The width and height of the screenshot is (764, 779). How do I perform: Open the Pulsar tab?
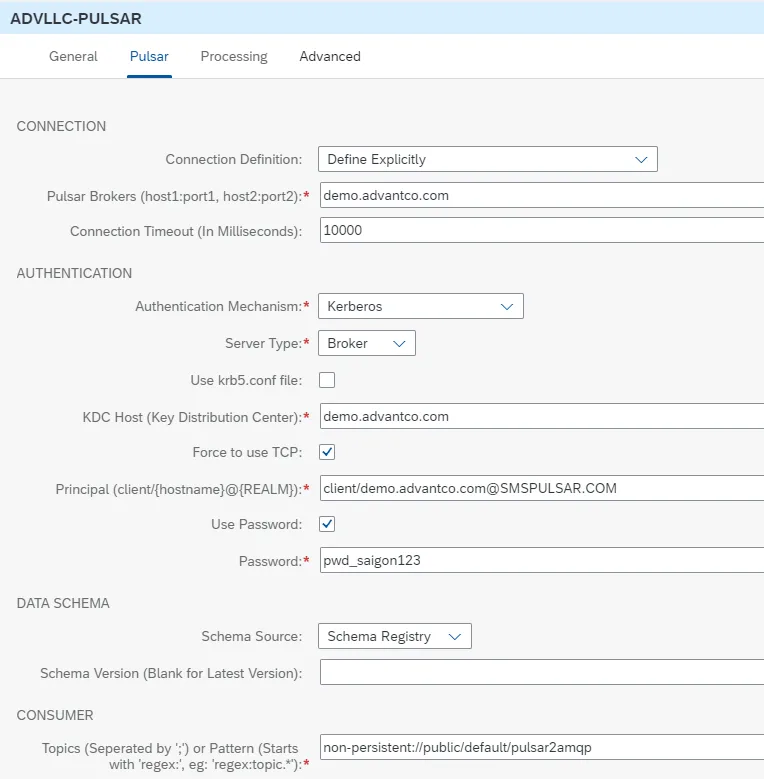[x=149, y=56]
